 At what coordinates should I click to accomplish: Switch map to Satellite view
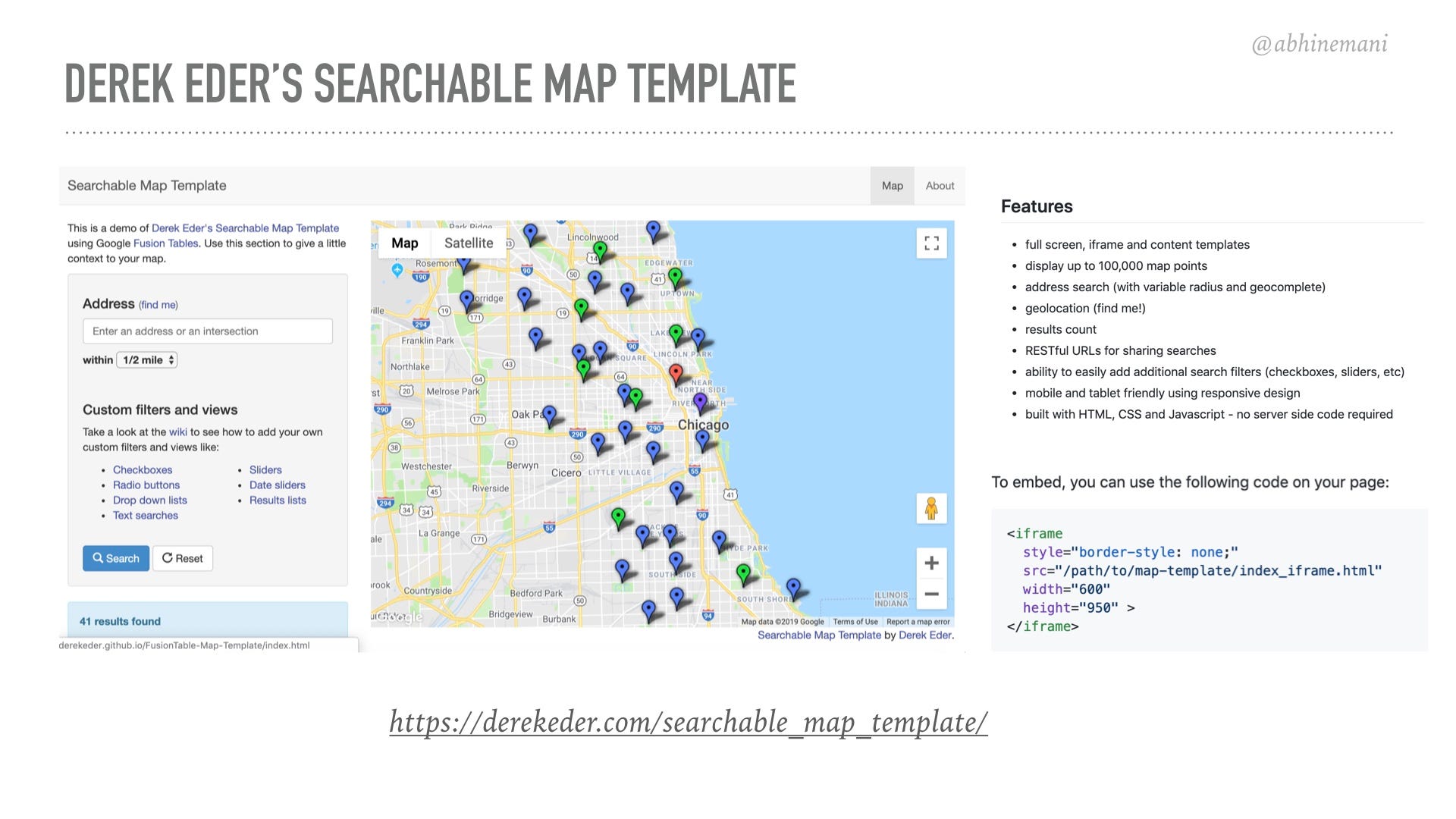469,243
